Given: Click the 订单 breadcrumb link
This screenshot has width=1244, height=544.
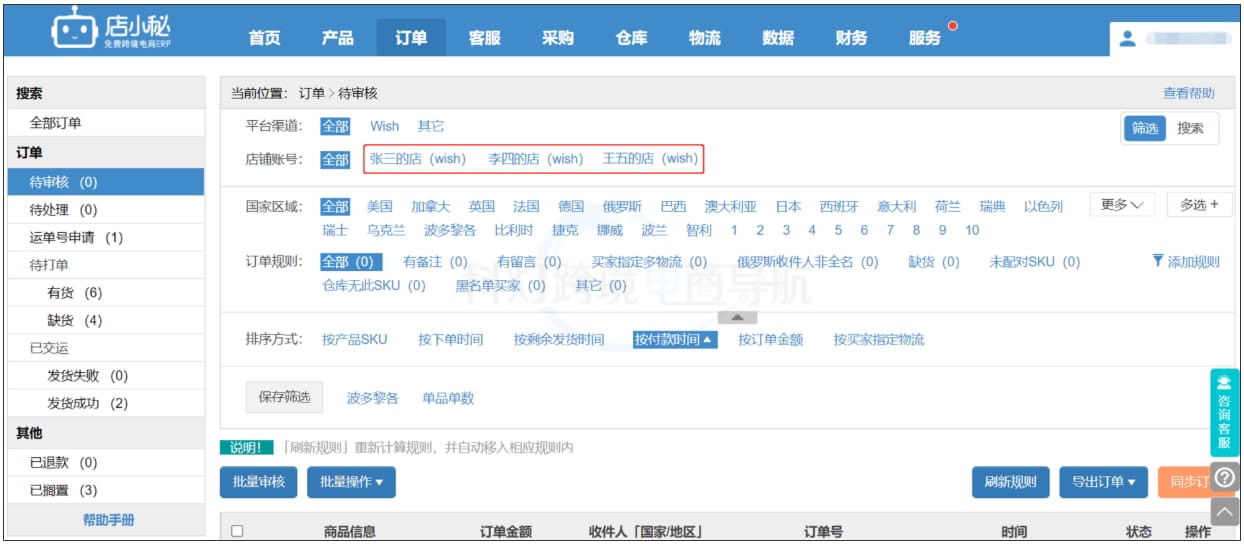Looking at the screenshot, I should 311,93.
